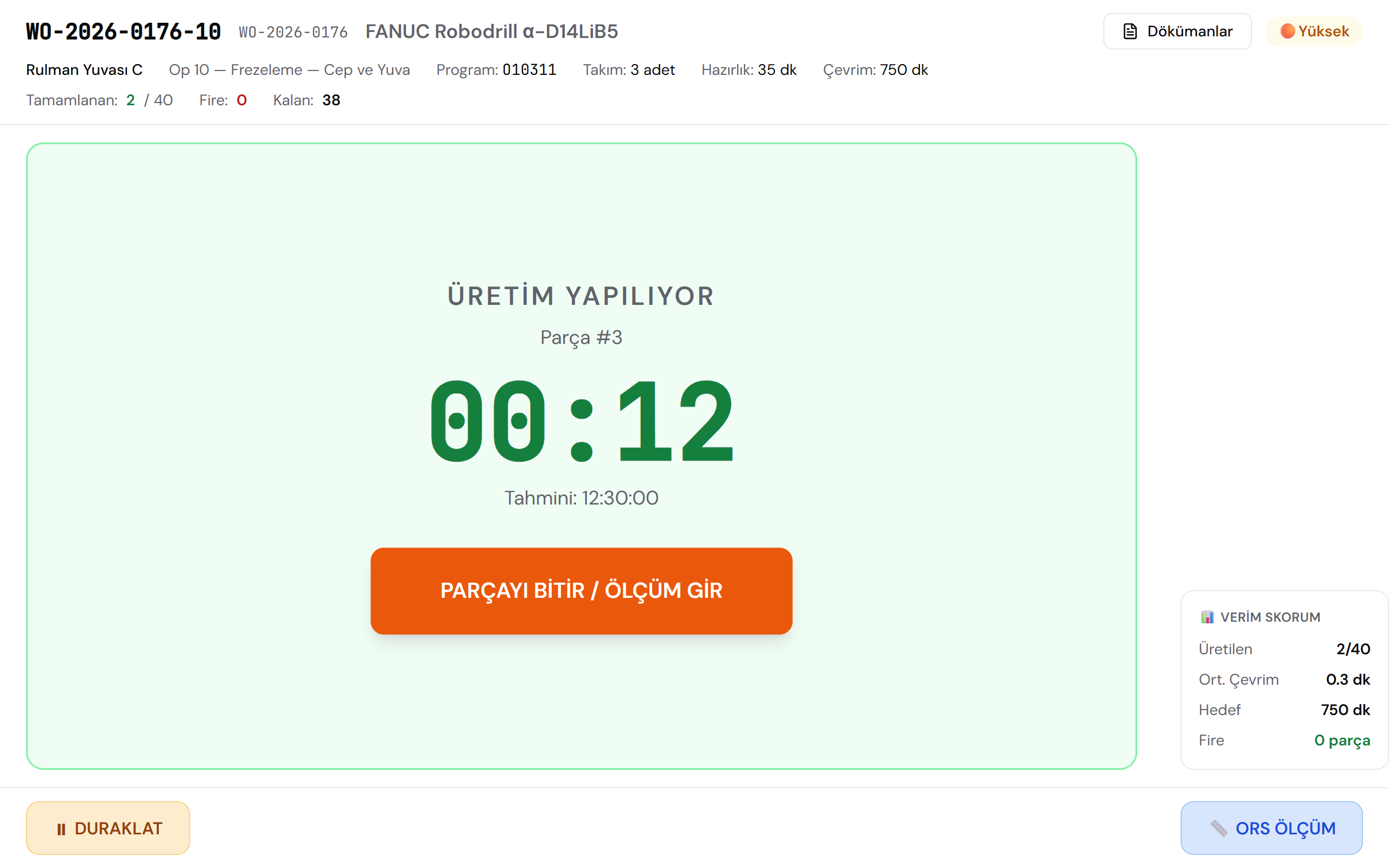Click the orange priority dot icon
Viewport: 1389px width, 868px height.
tap(1287, 31)
